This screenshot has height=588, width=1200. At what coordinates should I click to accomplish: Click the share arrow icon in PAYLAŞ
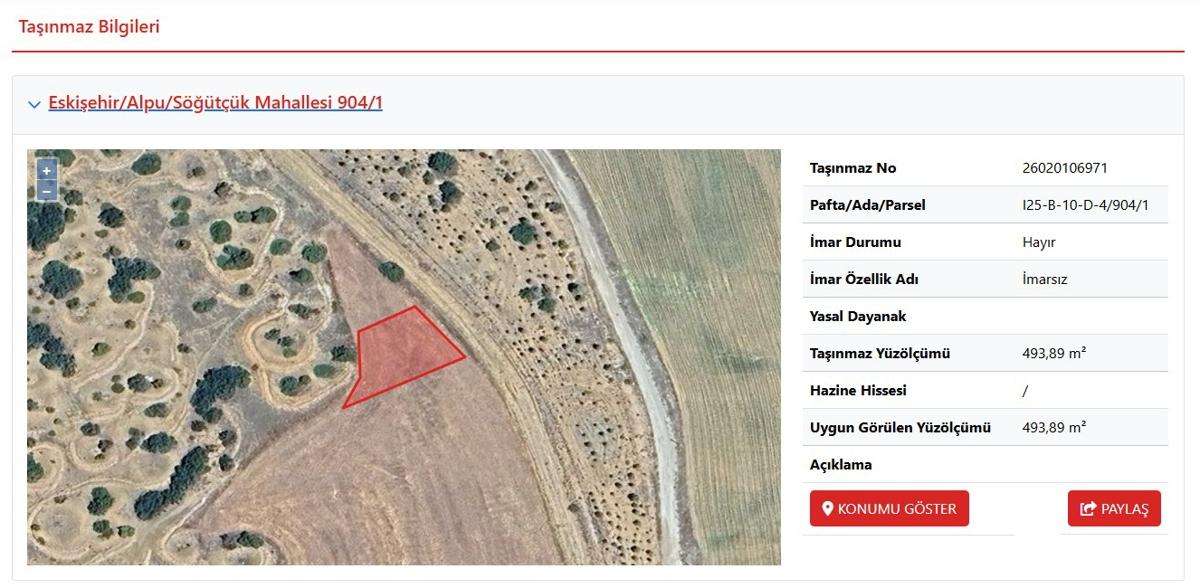(x=1088, y=509)
